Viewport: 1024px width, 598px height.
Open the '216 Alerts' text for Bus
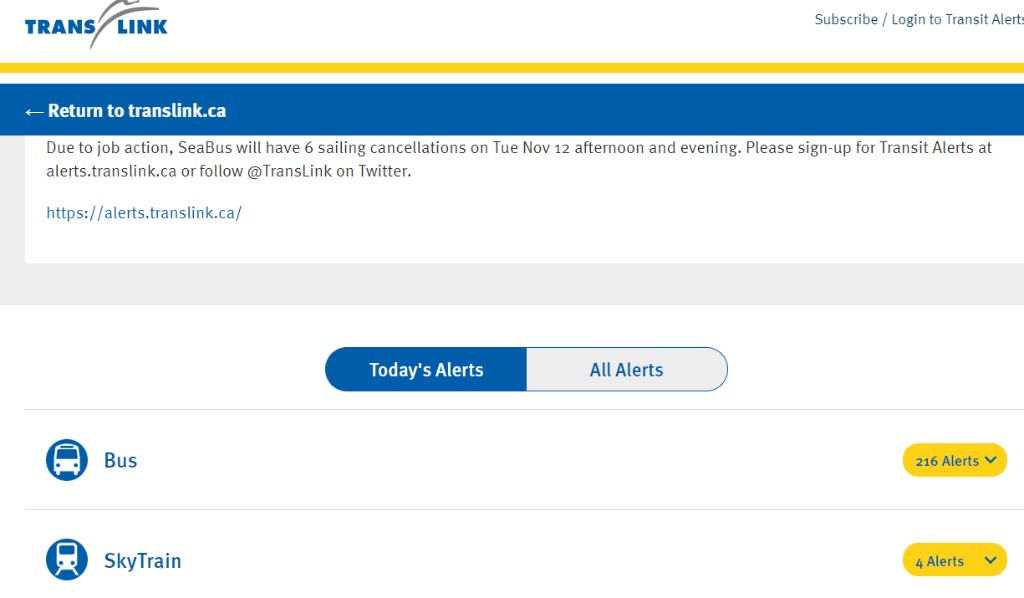tap(947, 461)
